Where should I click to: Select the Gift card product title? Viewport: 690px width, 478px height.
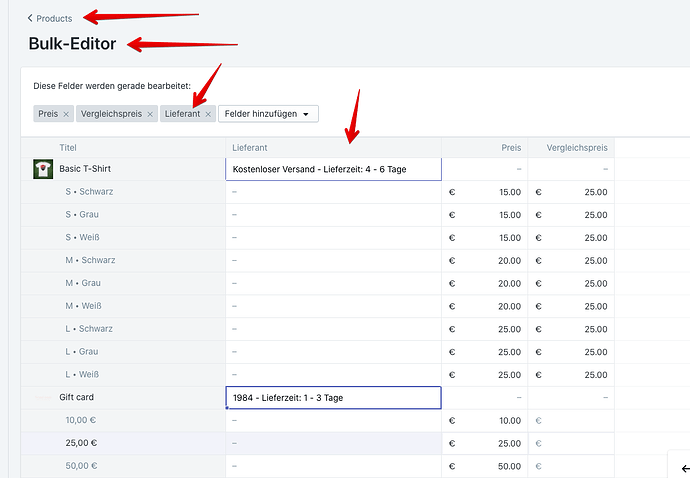point(76,398)
